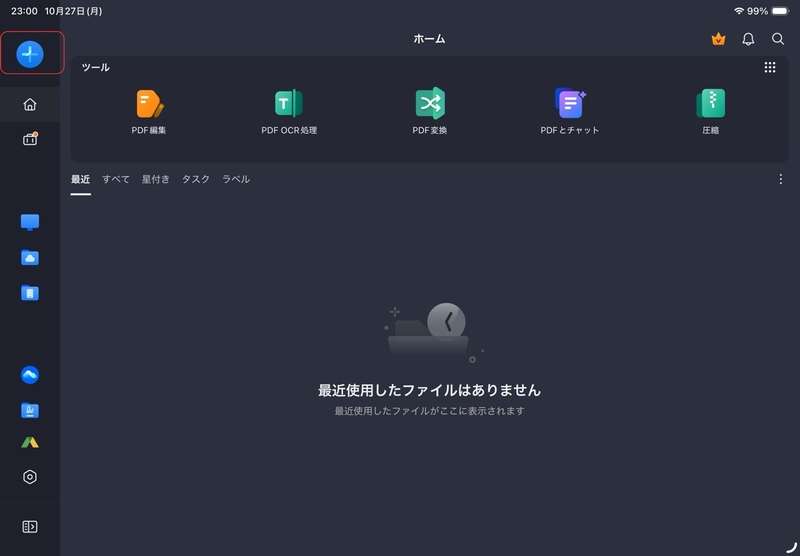Screen dimensions: 800x556
Task: Click the ツール section heading
Action: tap(95, 67)
